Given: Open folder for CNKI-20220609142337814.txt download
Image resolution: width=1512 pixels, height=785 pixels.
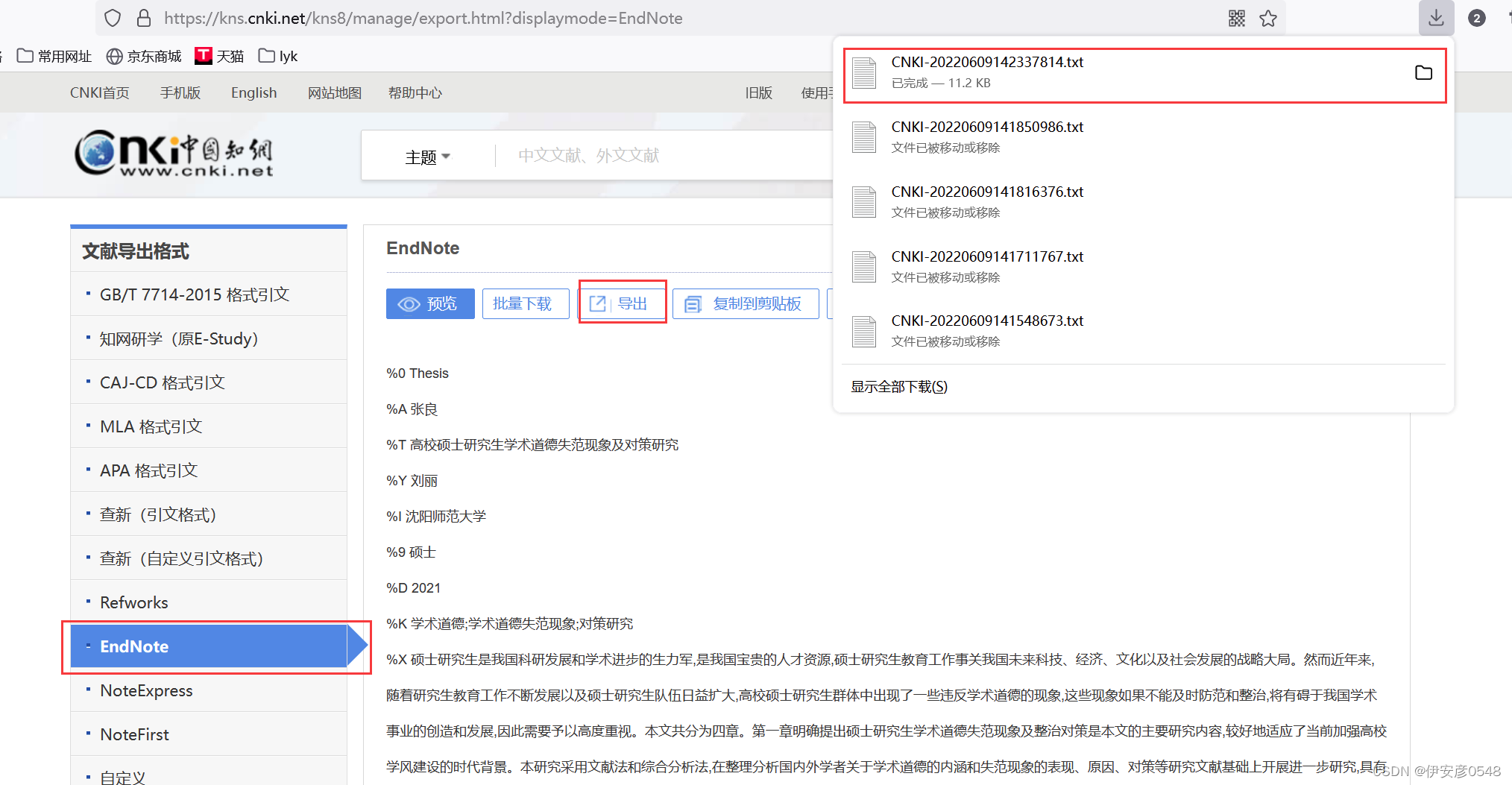Looking at the screenshot, I should tap(1423, 72).
